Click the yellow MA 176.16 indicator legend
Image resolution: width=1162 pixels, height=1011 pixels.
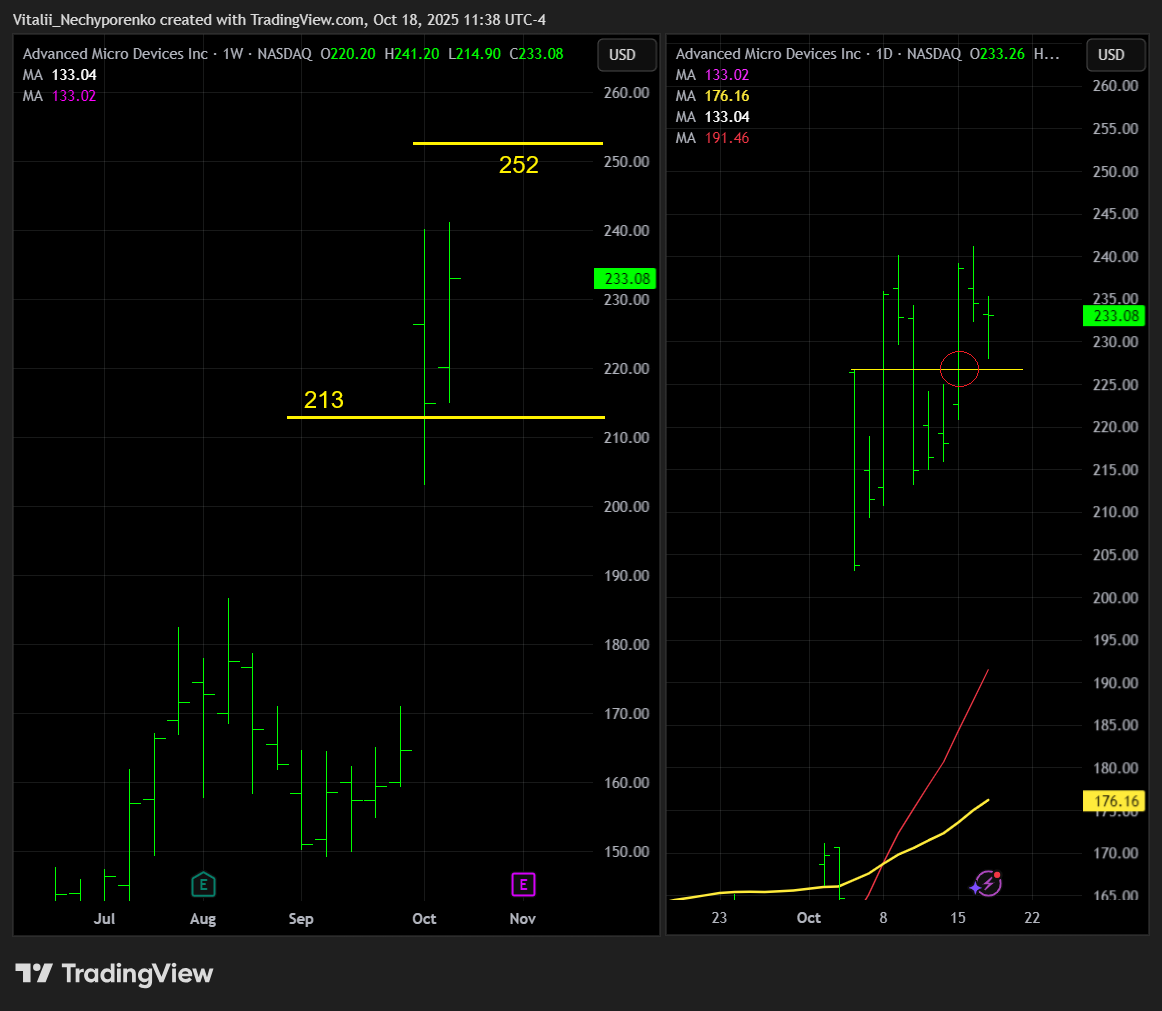(712, 96)
